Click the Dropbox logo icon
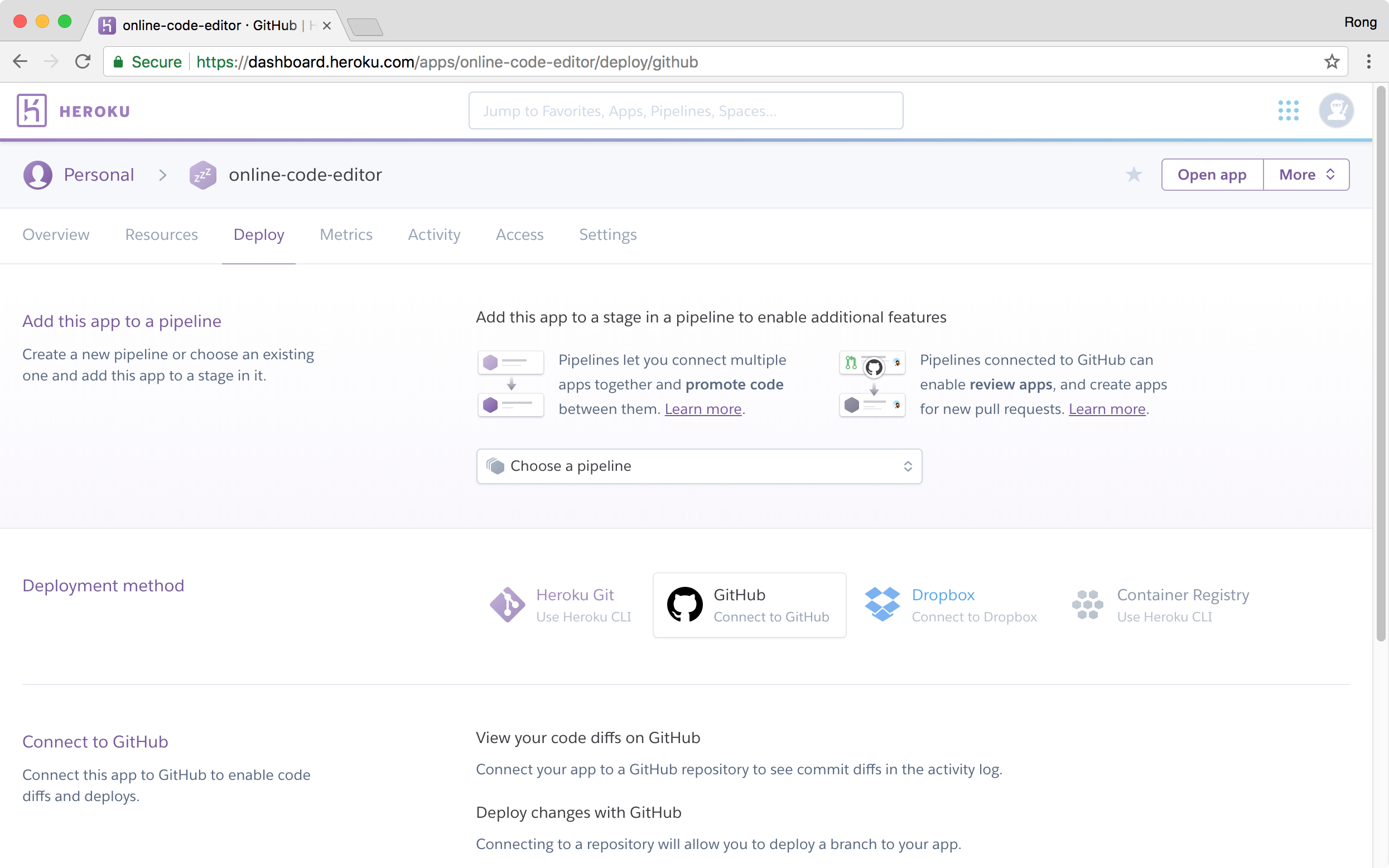 coord(882,605)
